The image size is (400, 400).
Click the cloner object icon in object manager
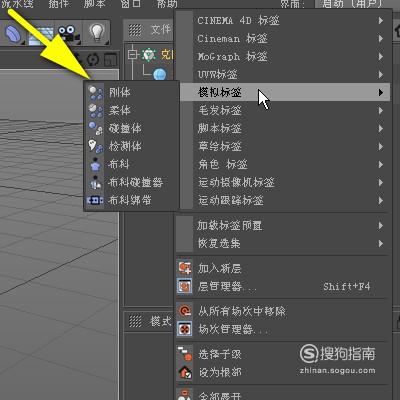(x=149, y=54)
